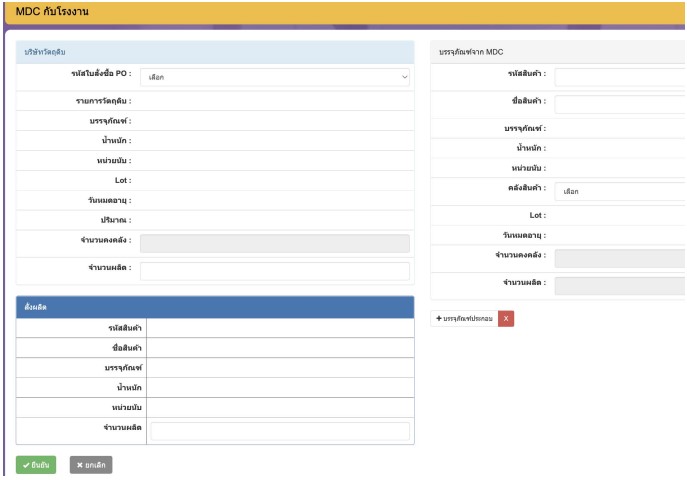Click the red X remove button
Viewport: 687px width, 480px height.
[506, 318]
